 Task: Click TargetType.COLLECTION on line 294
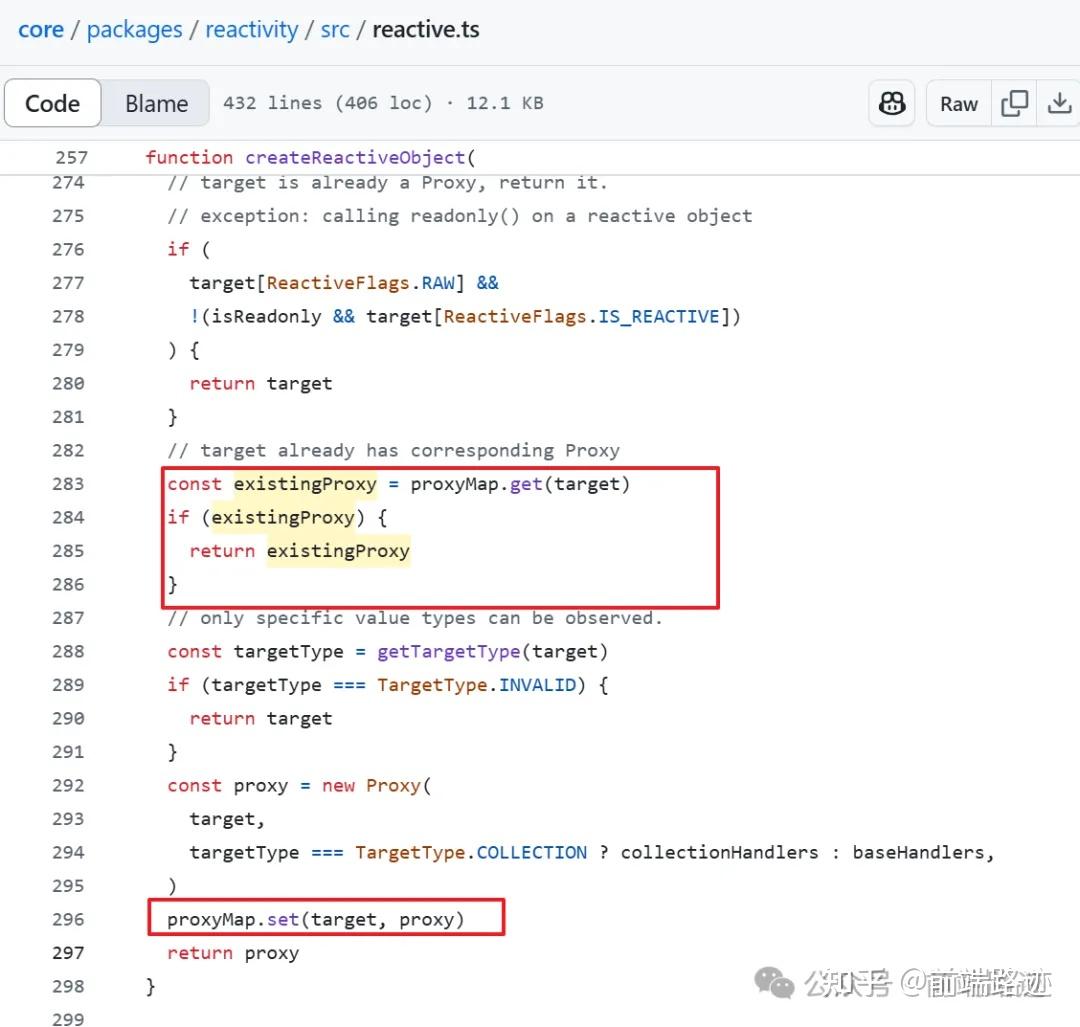pyautogui.click(x=470, y=853)
